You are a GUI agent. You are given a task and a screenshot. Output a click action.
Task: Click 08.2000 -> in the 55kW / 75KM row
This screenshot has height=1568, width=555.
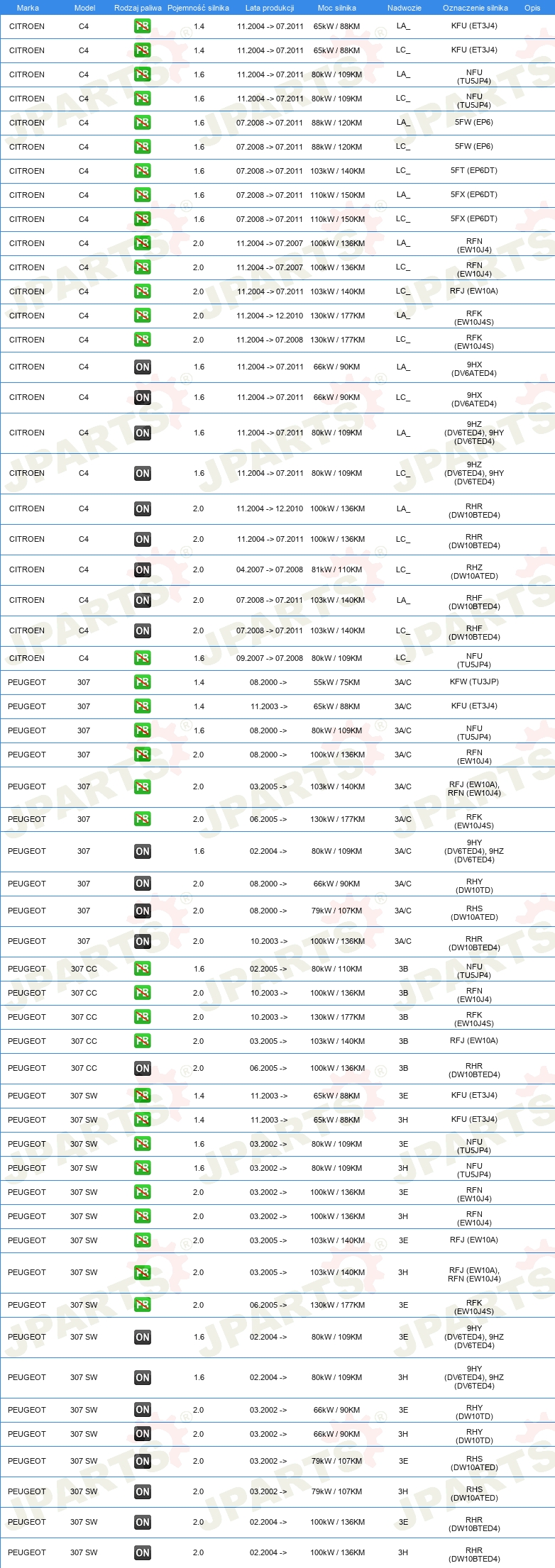268,683
